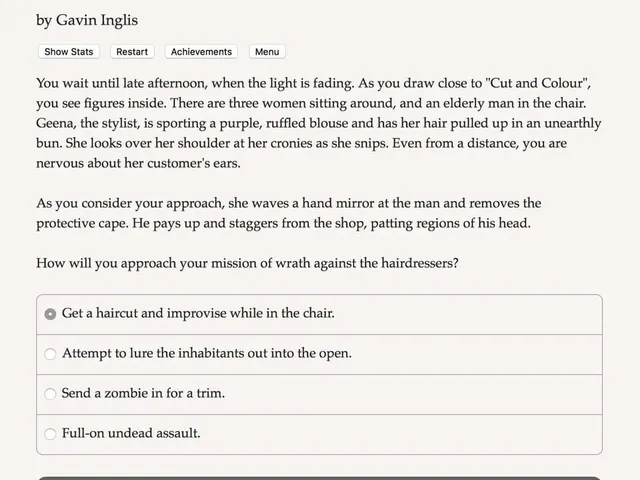640x480 pixels.
Task: Click the dark Next bar at the bottom edge
Action: coord(319,478)
